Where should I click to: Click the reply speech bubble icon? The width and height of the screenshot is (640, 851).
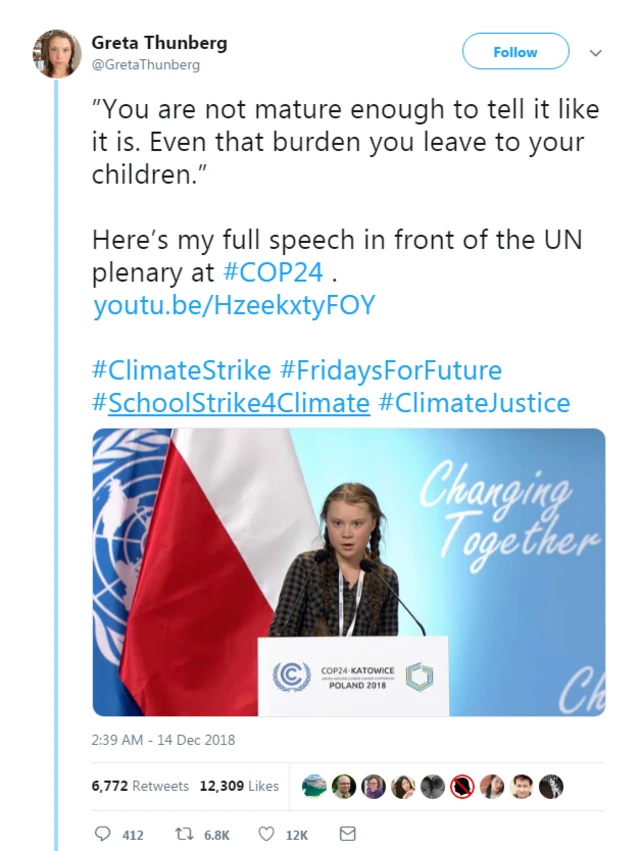[102, 834]
